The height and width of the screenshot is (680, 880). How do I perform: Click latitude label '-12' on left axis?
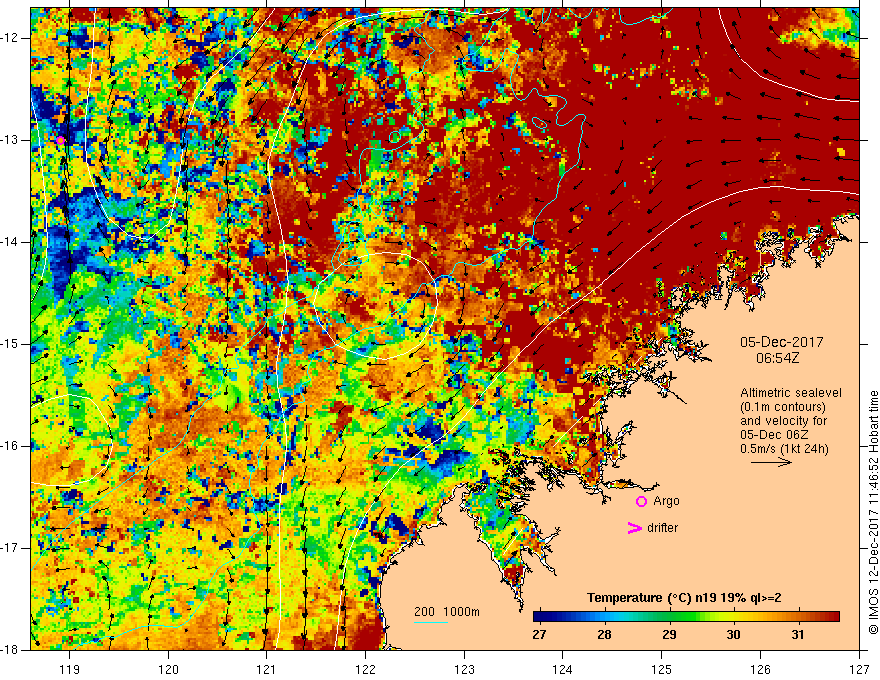[x=10, y=38]
